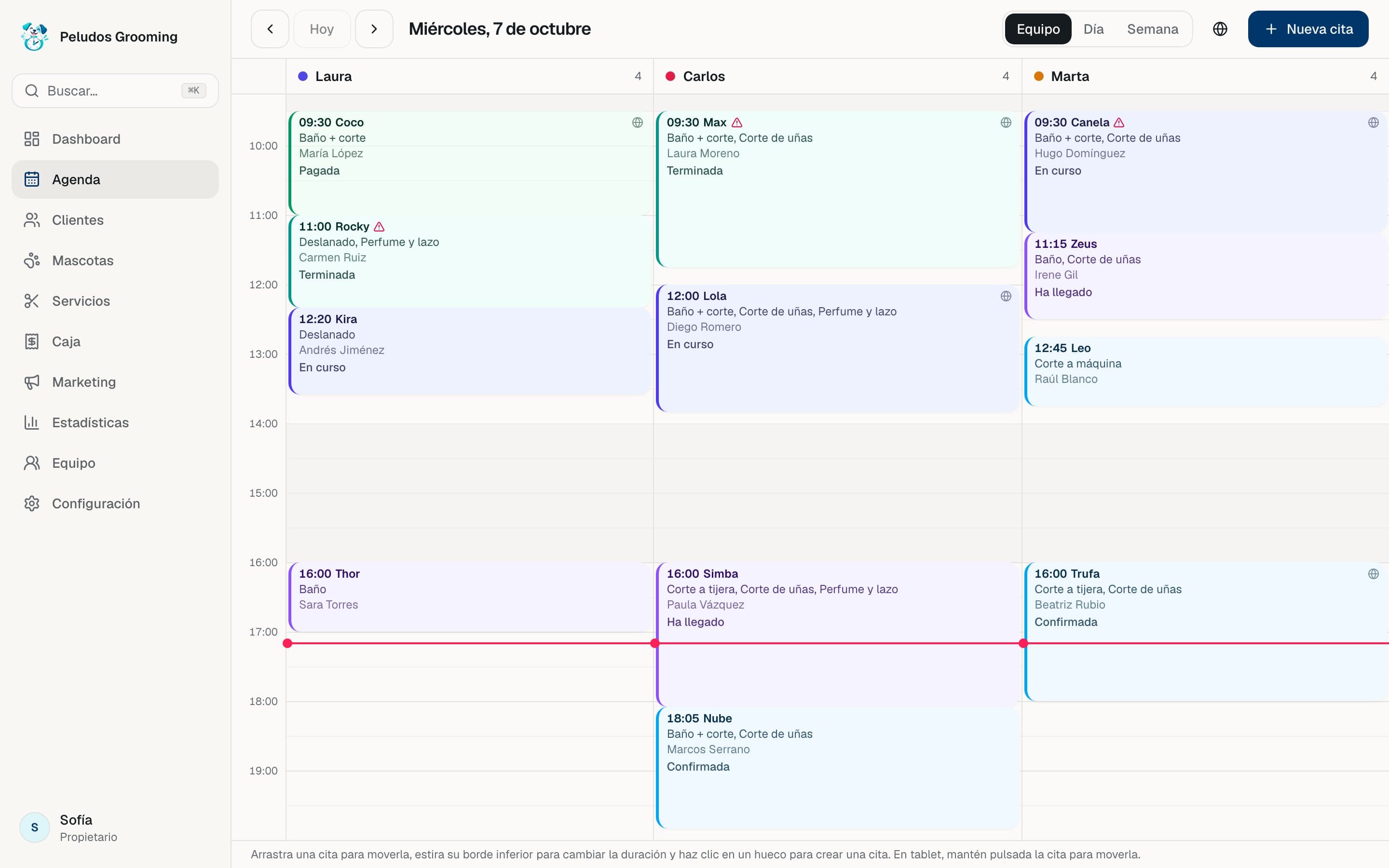The width and height of the screenshot is (1389, 868).
Task: Click the Peludos Grooming dog logo
Action: (x=34, y=37)
